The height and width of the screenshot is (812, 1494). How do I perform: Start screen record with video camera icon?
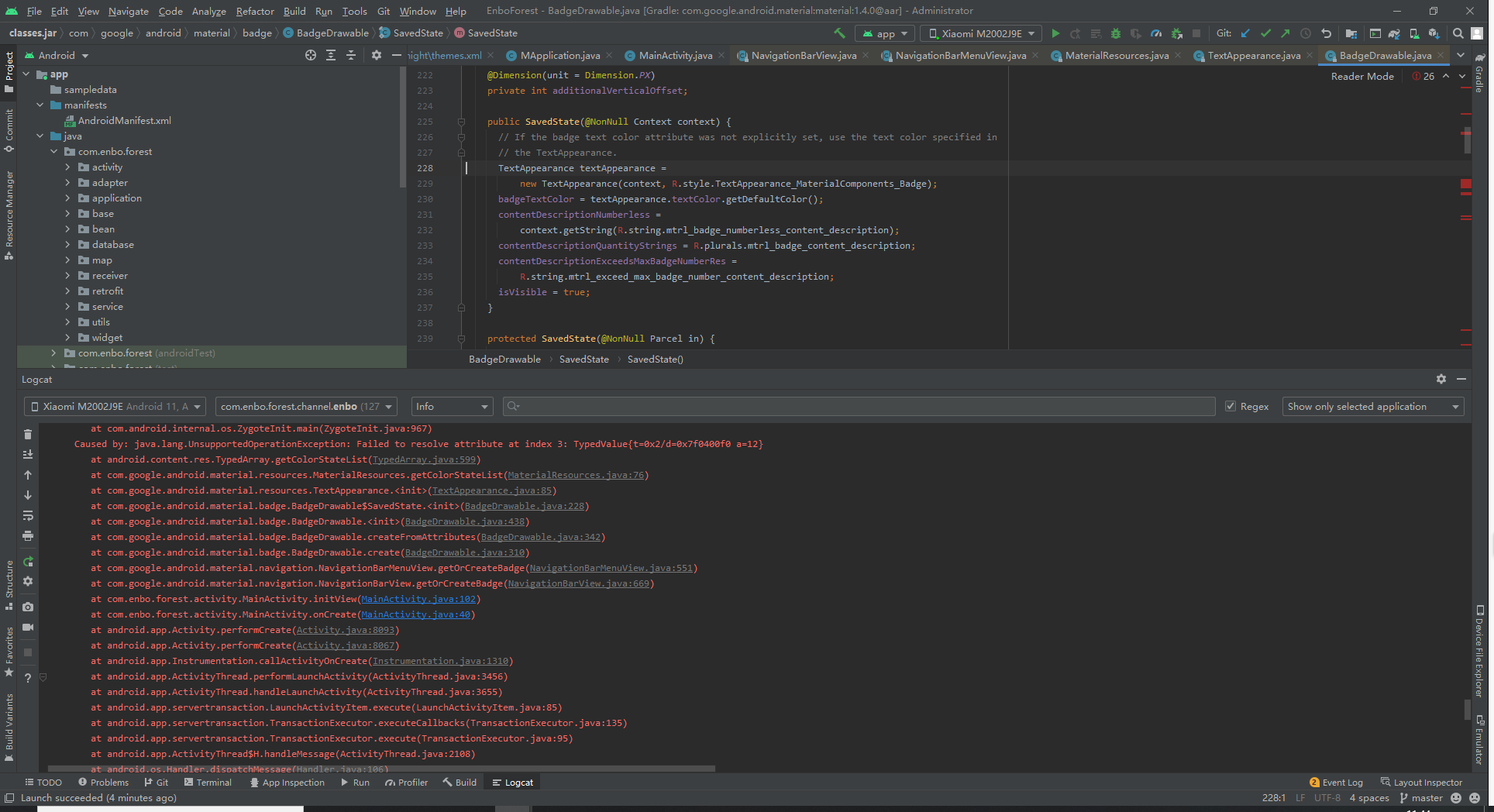click(28, 627)
